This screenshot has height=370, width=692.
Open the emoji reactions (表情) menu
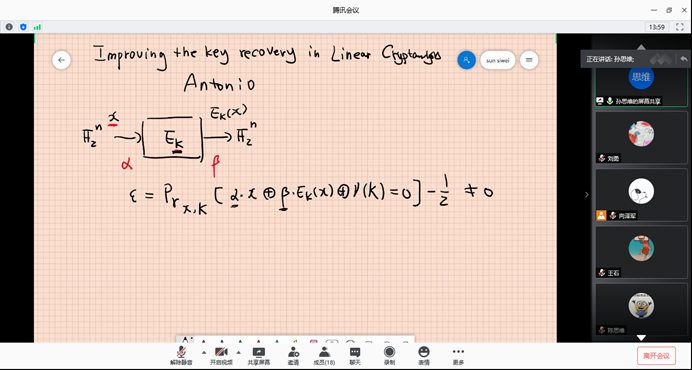point(424,356)
